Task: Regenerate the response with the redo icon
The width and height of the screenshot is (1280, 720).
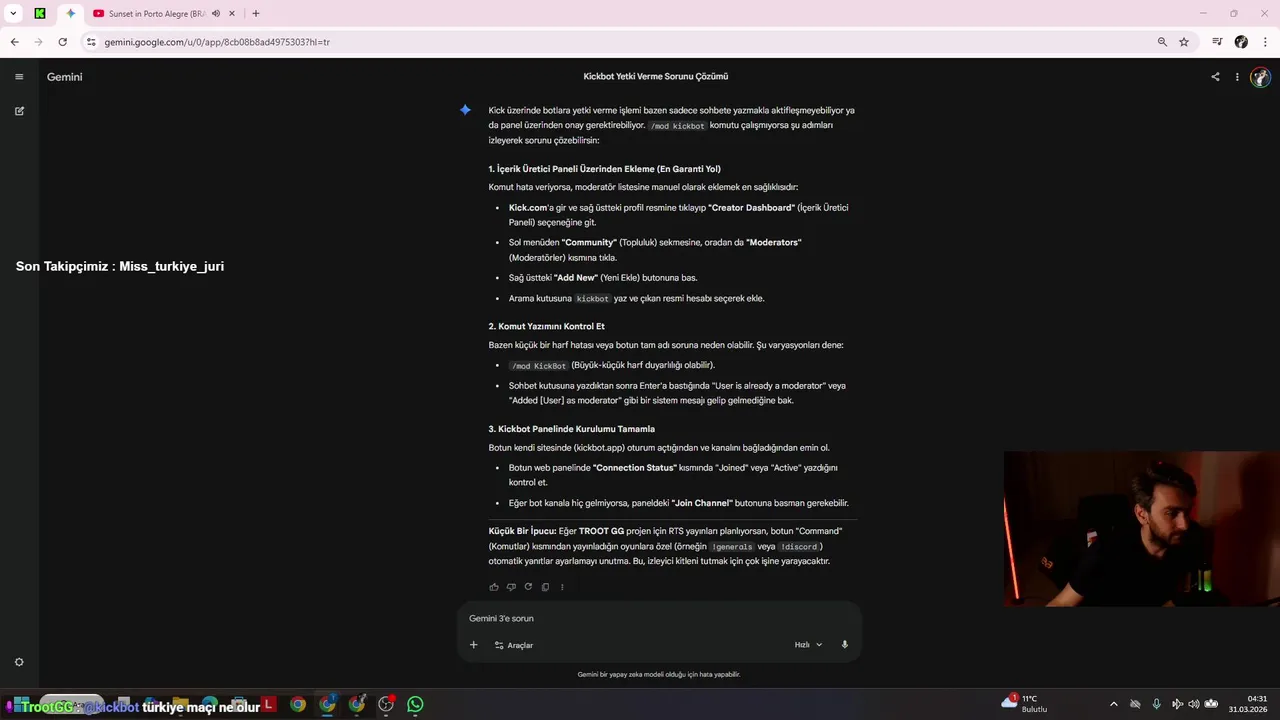Action: click(x=528, y=587)
